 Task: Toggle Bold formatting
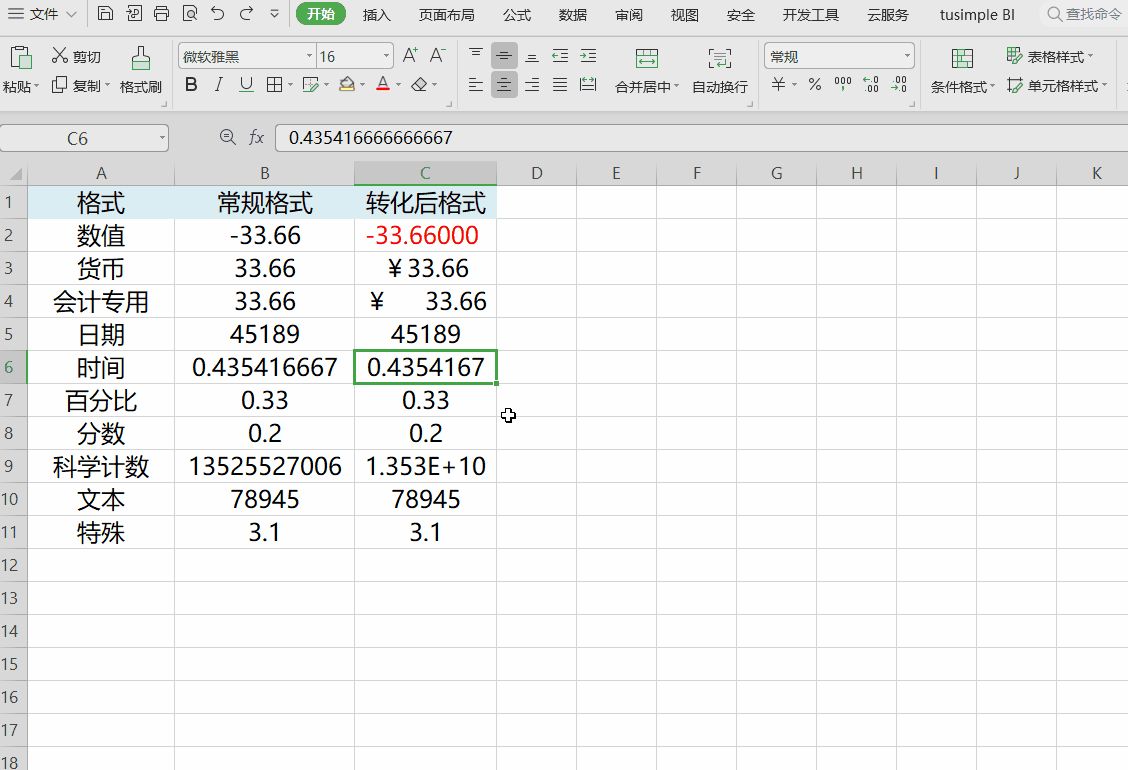pyautogui.click(x=191, y=85)
